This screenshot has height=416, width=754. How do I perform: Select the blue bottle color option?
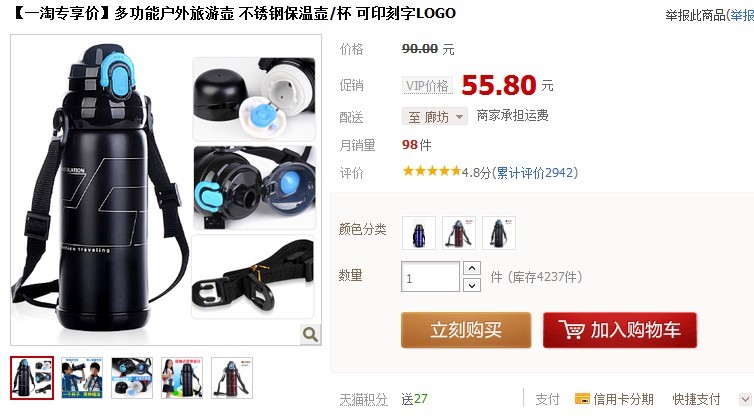[x=419, y=233]
